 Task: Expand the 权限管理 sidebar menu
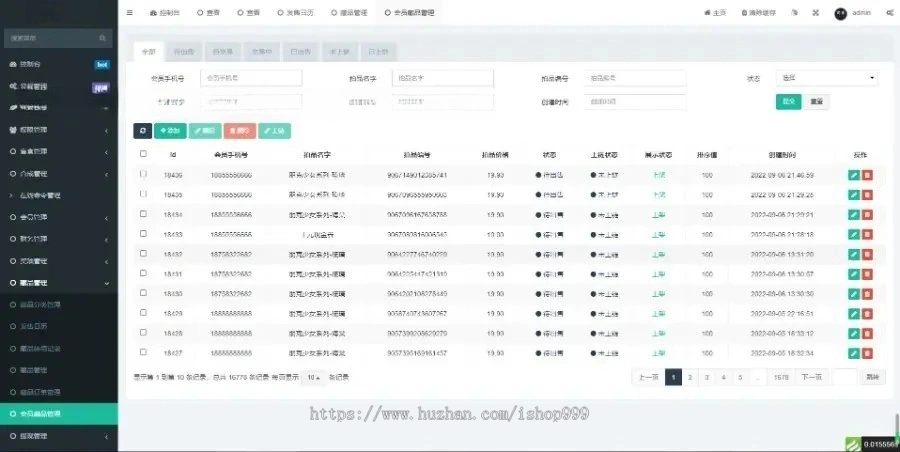click(59, 130)
